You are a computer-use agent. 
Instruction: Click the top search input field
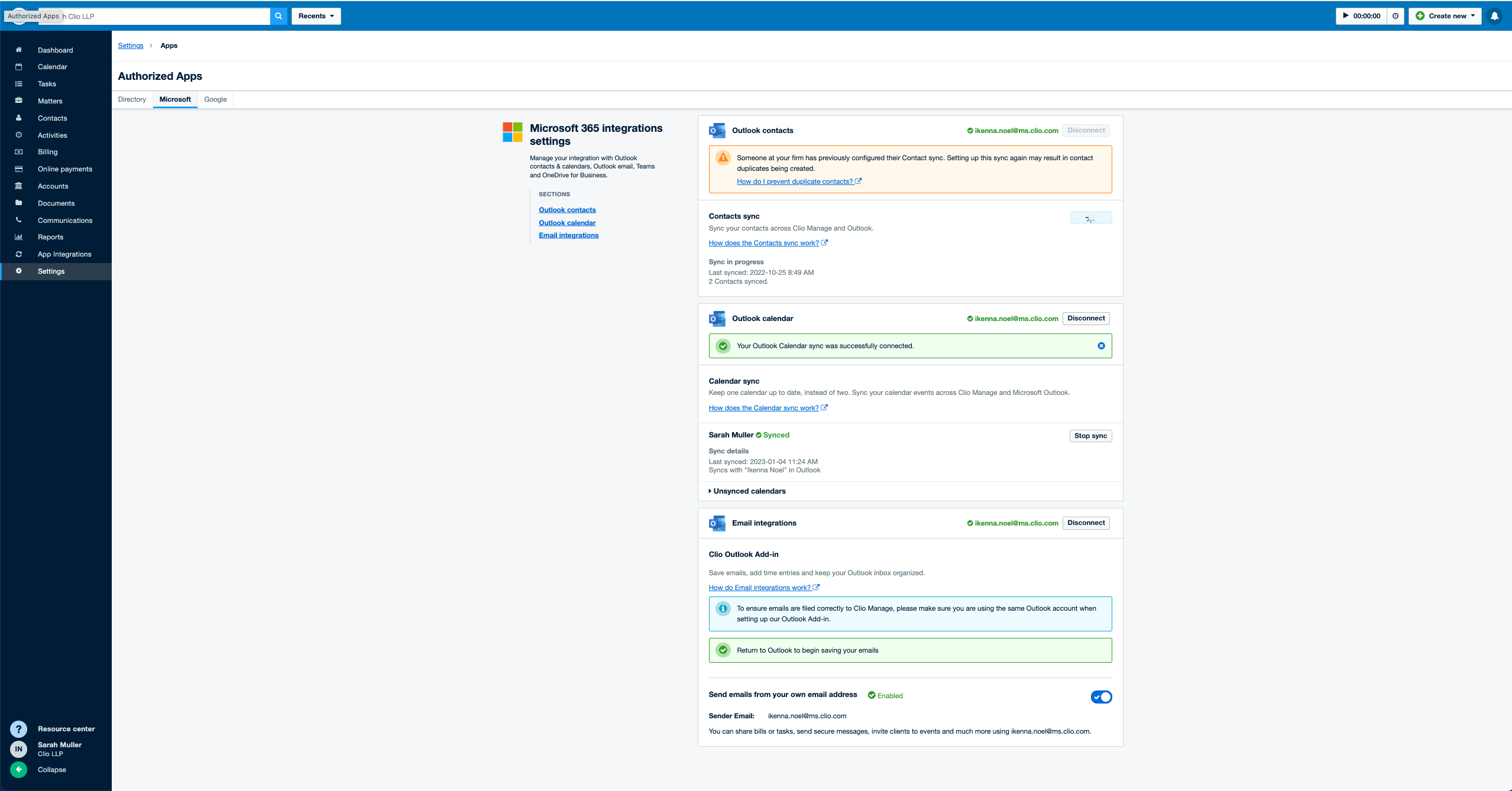(166, 16)
